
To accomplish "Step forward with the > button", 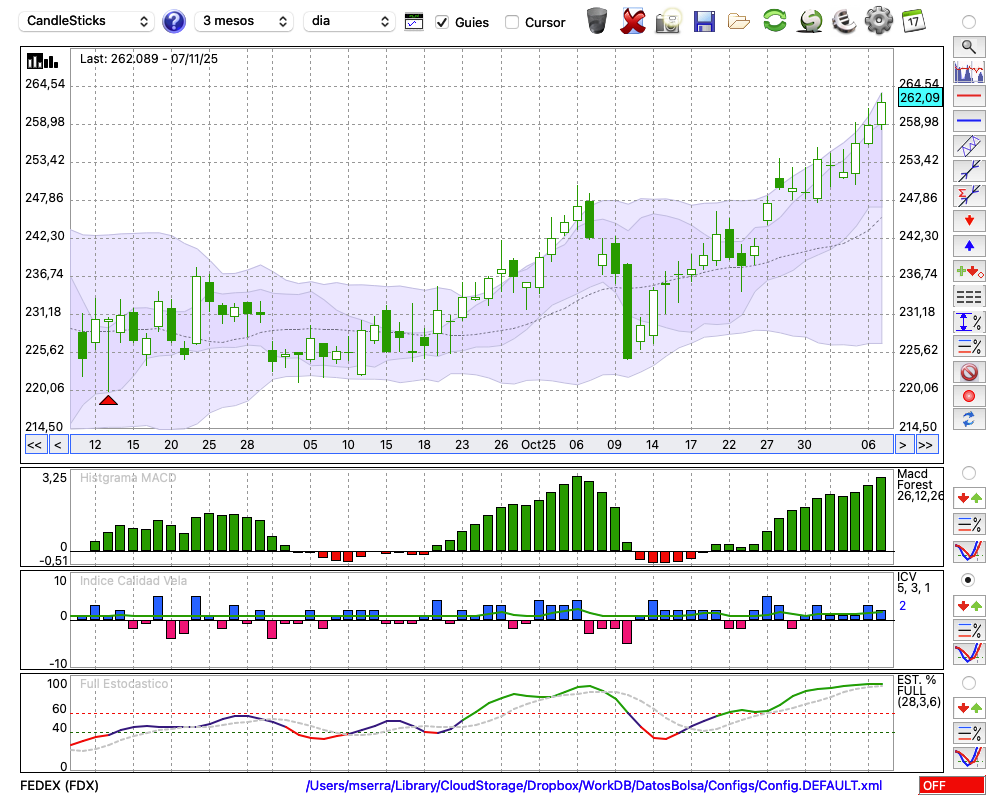I will (x=902, y=445).
